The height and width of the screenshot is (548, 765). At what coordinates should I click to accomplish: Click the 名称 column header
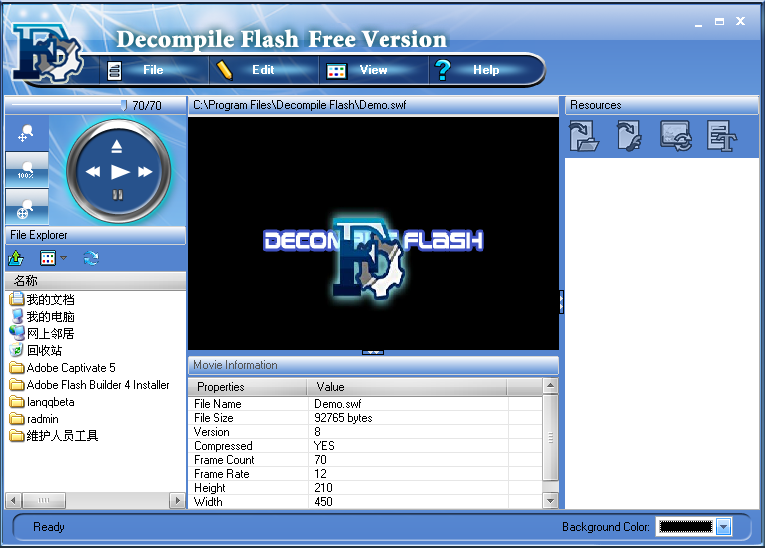pyautogui.click(x=95, y=281)
